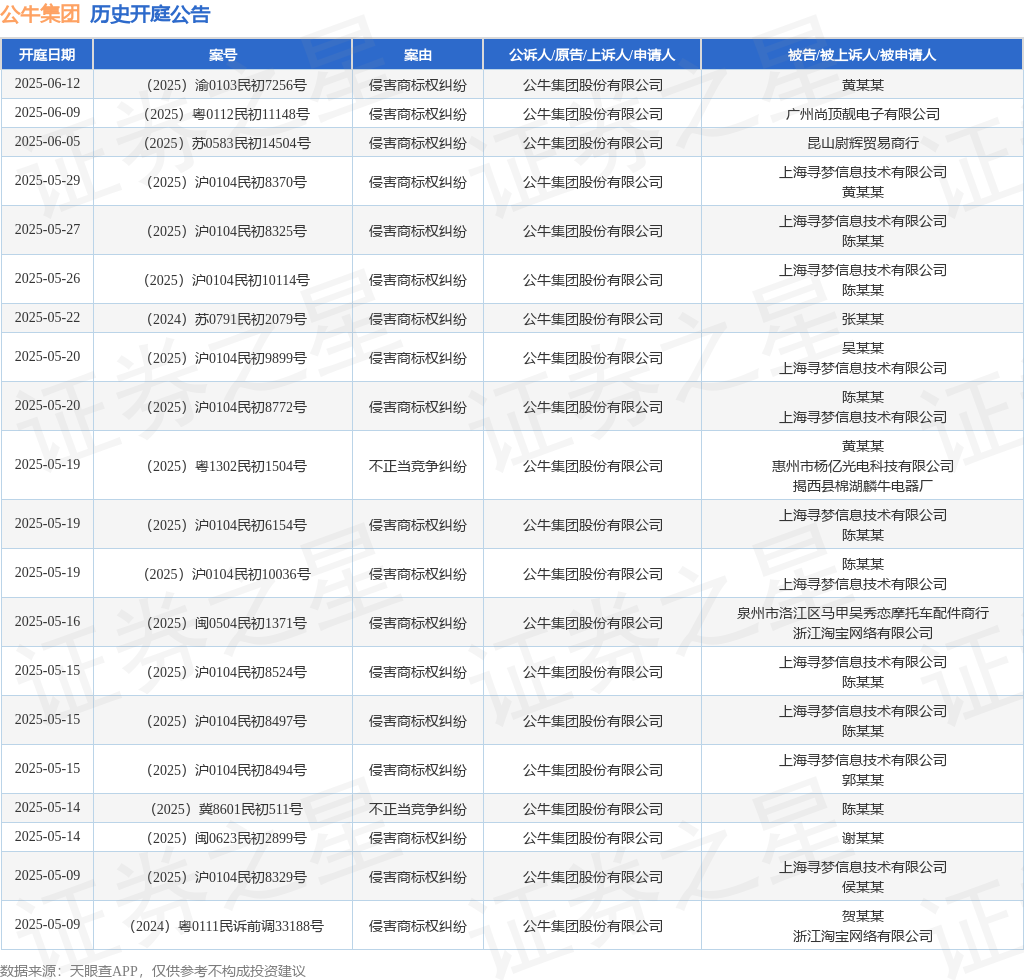Click 侵害商标权纠纷 in the 渝0103民初7256号 row

(417, 85)
